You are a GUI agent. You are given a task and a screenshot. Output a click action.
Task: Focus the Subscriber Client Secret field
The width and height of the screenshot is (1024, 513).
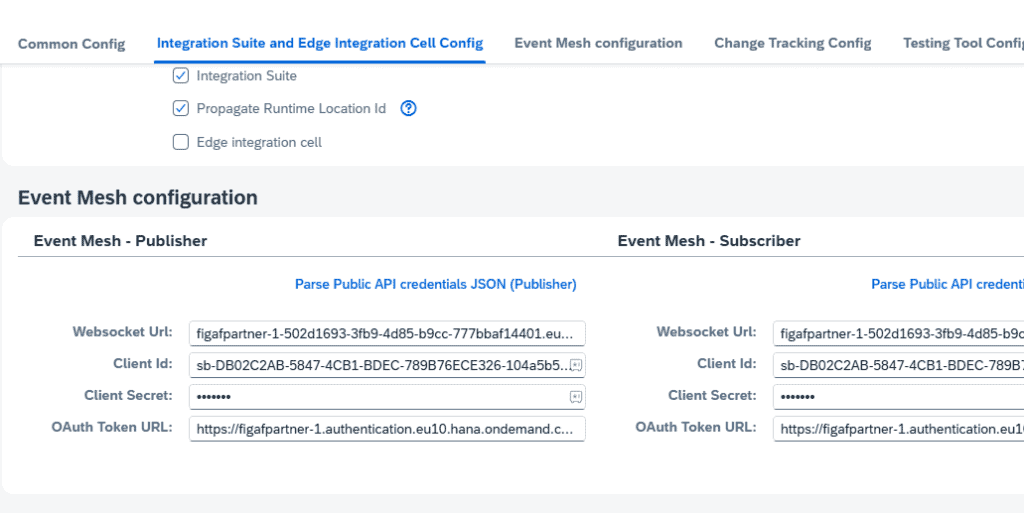[x=899, y=397]
